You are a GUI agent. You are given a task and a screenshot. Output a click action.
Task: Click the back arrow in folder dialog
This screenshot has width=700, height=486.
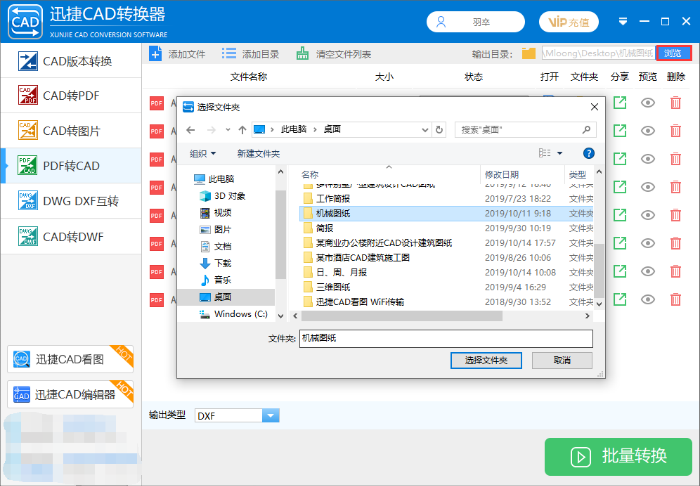coord(191,130)
